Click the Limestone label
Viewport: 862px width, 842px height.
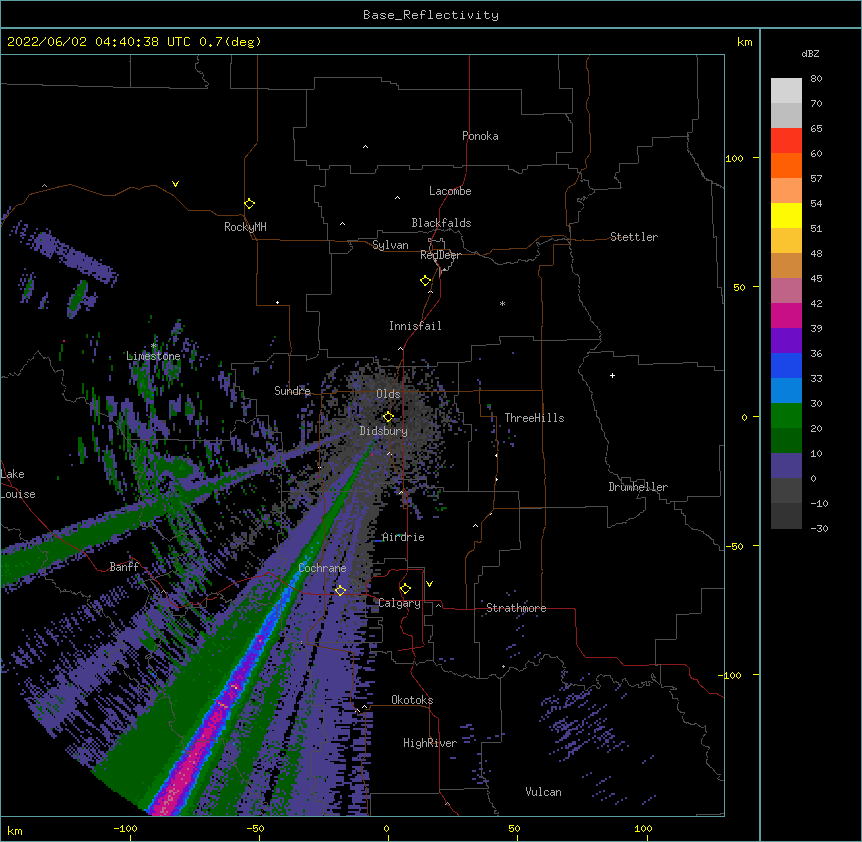(153, 356)
